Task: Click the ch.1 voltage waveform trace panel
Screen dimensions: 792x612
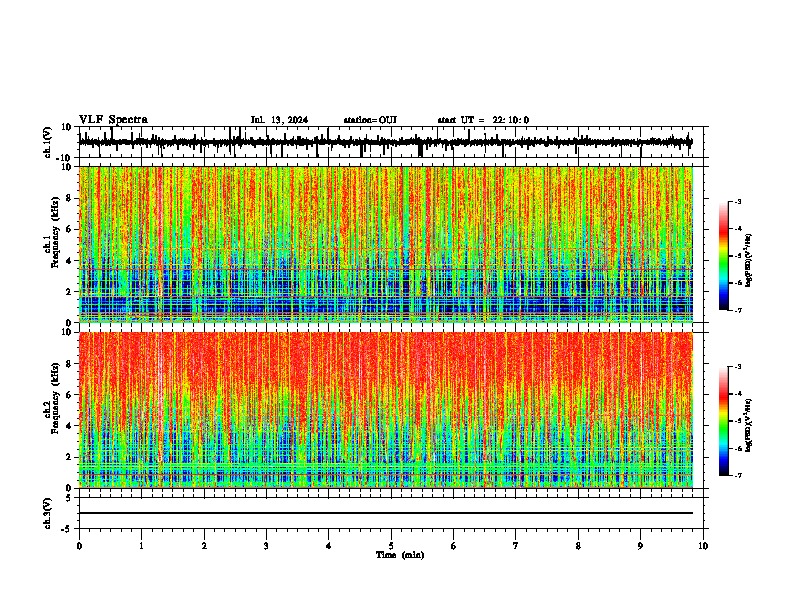Action: coord(391,142)
